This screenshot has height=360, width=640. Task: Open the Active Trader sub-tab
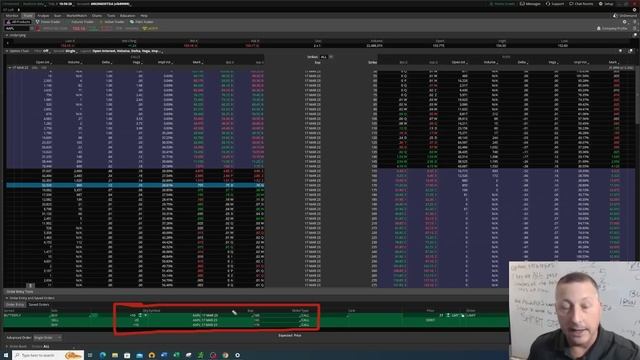tap(112, 22)
